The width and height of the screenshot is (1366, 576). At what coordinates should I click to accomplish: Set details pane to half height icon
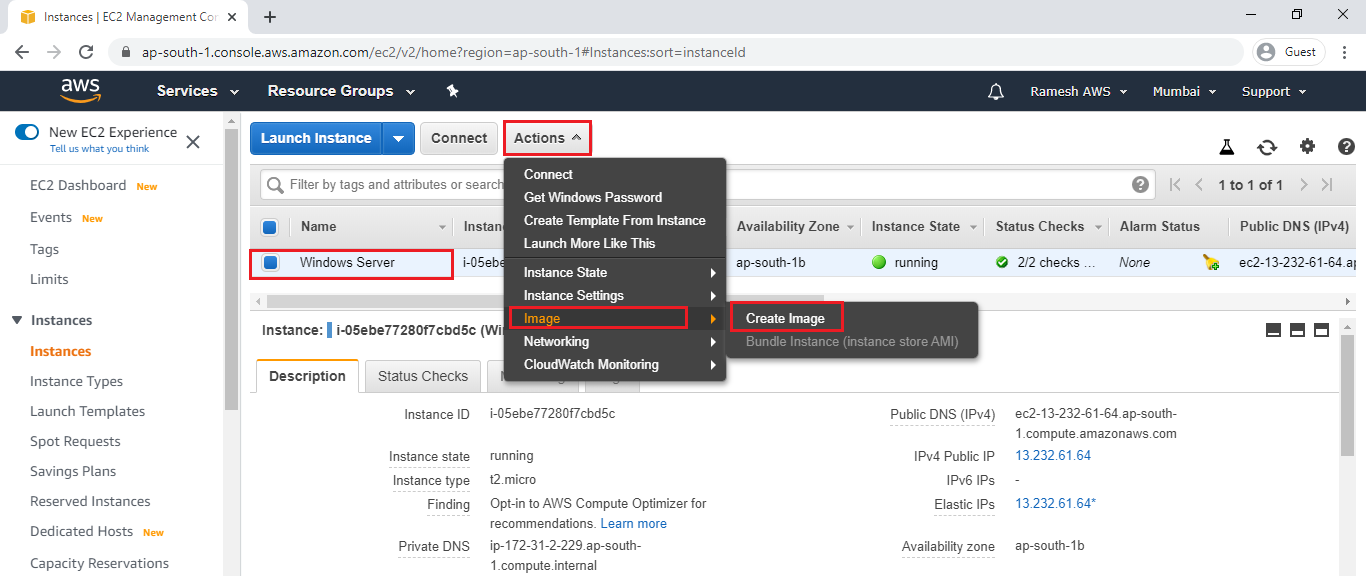coord(1298,330)
